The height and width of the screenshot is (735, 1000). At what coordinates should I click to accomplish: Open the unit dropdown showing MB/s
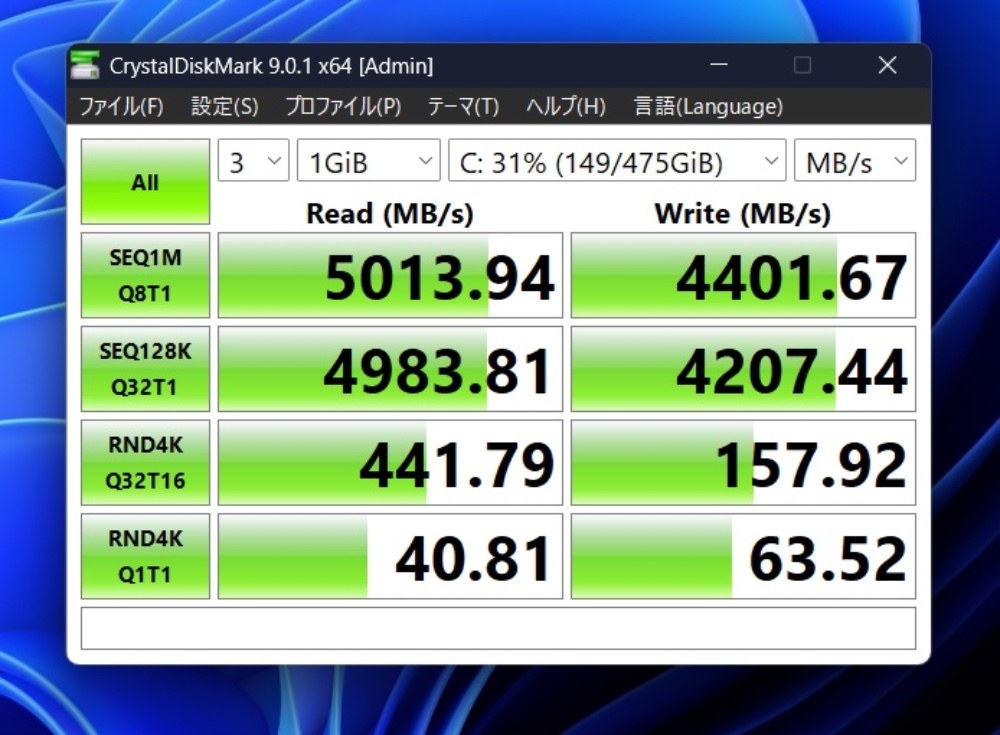point(855,160)
